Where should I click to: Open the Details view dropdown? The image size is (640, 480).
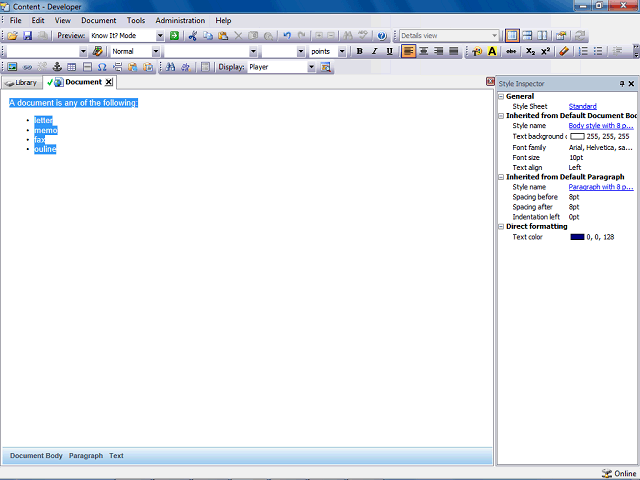pos(494,36)
